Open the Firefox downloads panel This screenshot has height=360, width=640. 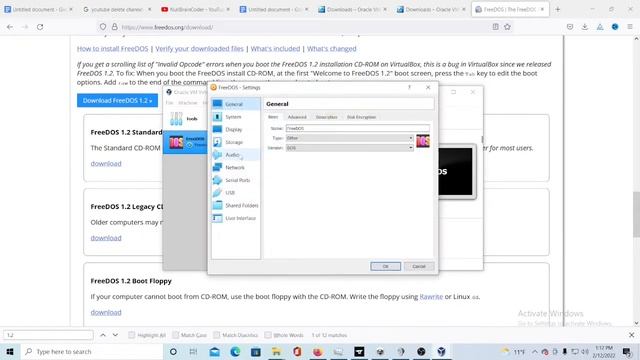[585, 27]
